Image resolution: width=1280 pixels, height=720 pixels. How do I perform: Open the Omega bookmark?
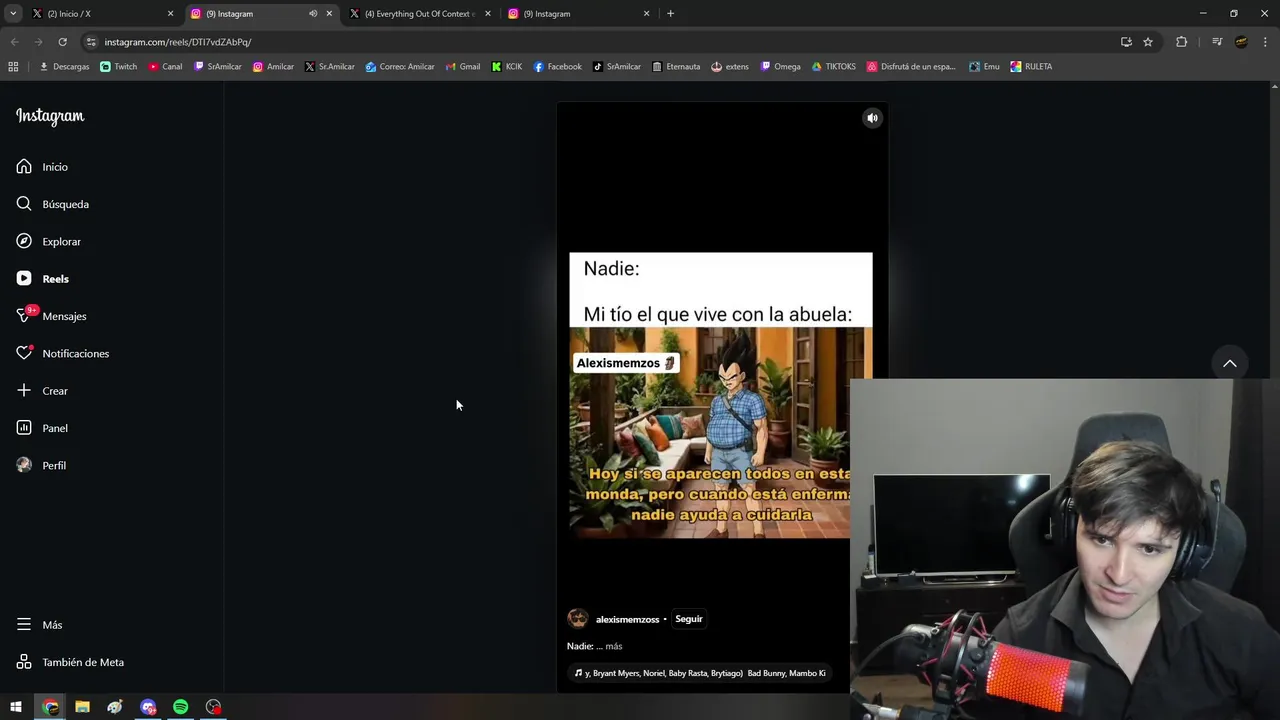coord(780,67)
